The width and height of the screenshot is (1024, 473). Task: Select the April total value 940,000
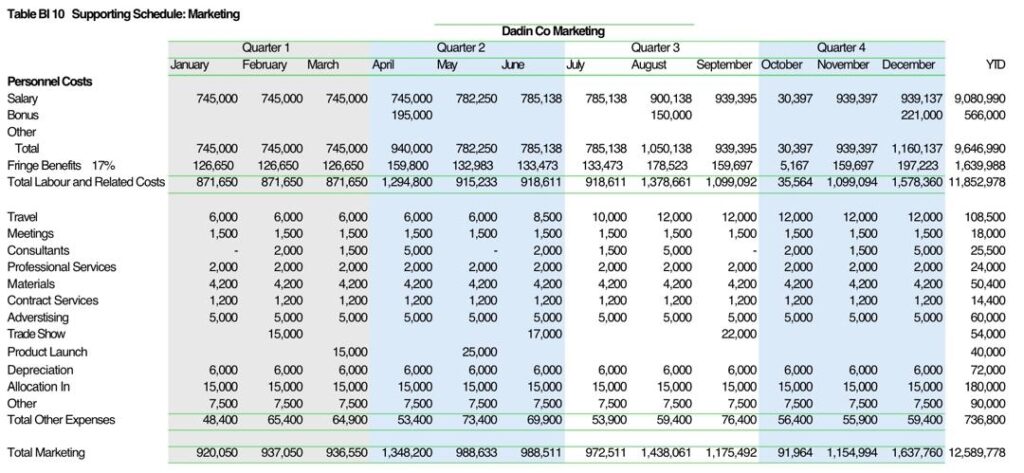pos(411,148)
